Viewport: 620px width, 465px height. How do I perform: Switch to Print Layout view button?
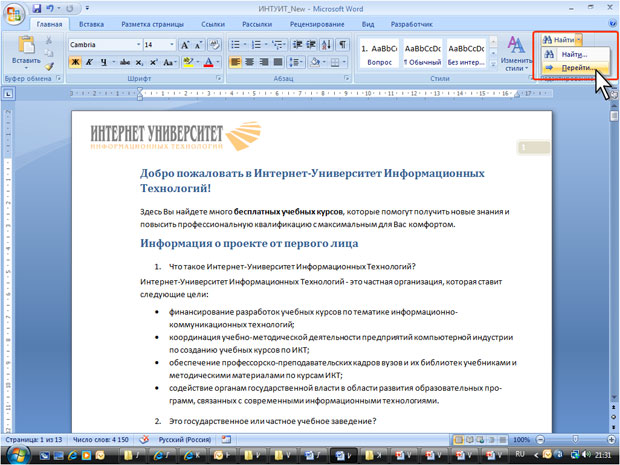coord(459,439)
